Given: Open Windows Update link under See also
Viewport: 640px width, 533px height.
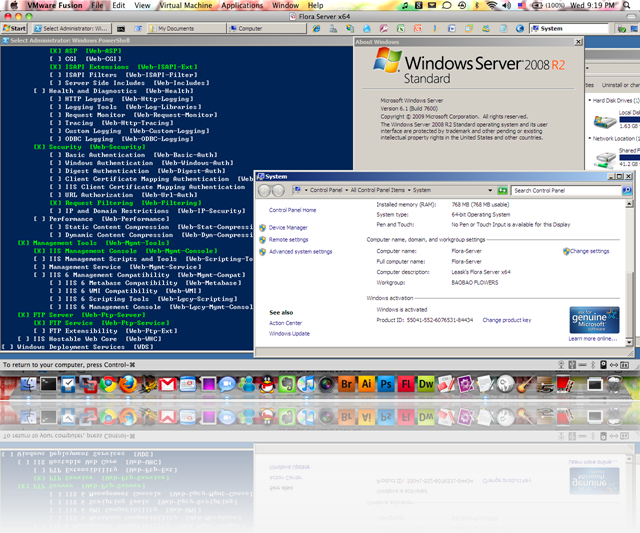Looking at the screenshot, I should (x=289, y=334).
